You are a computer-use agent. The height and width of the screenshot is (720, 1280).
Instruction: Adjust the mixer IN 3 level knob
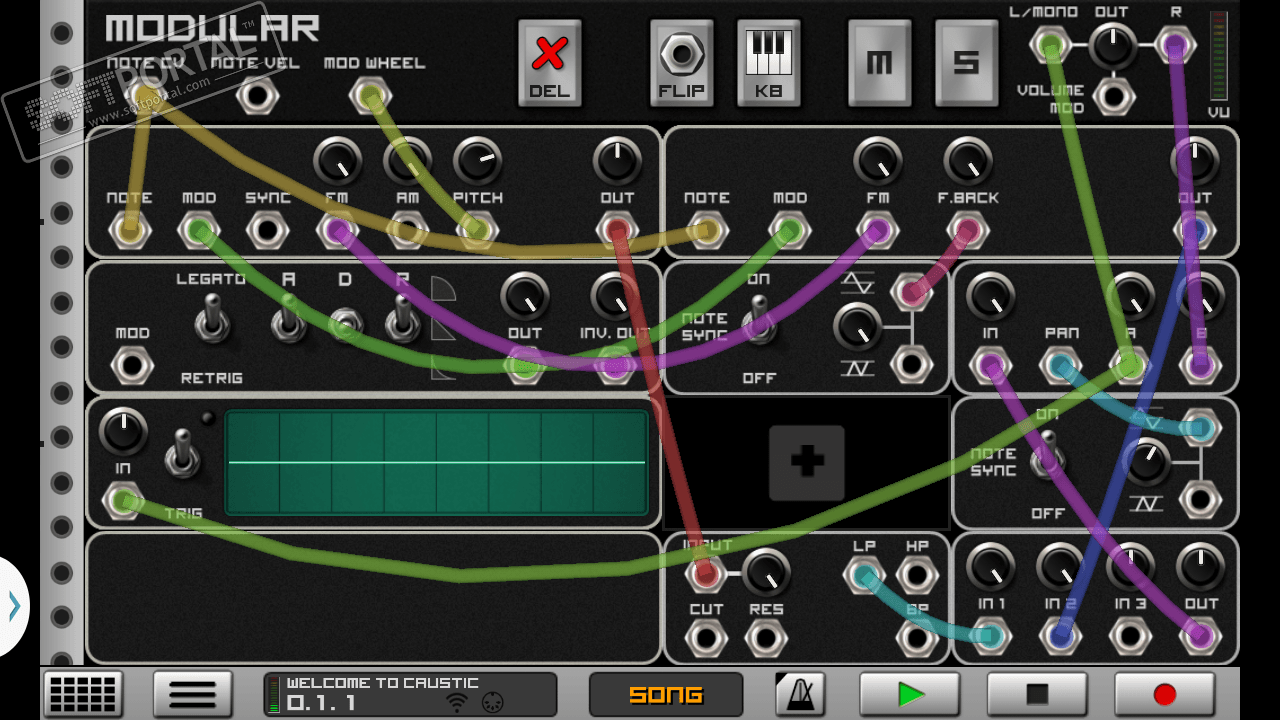click(1130, 566)
